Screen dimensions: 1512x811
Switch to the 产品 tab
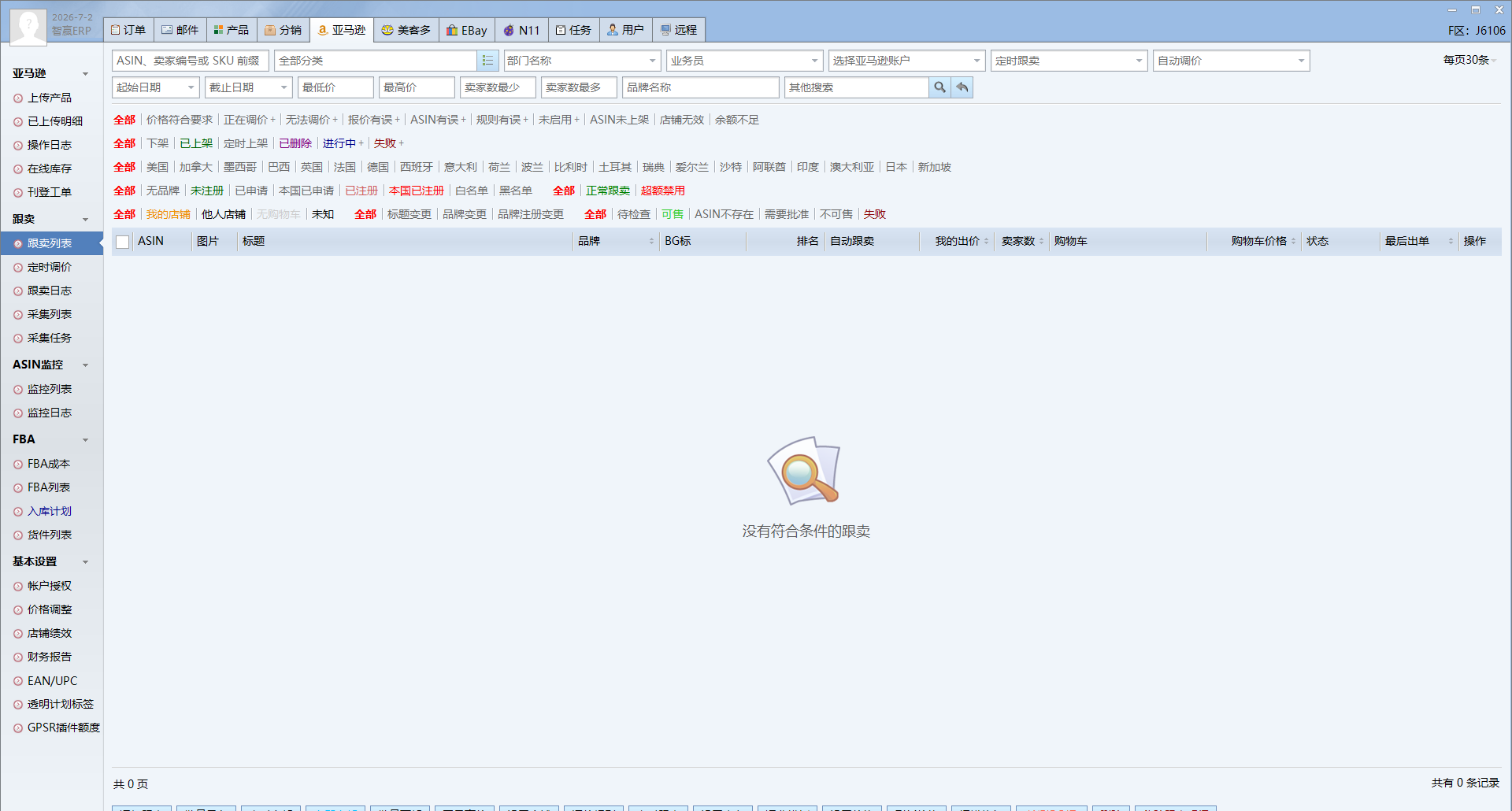tap(232, 30)
